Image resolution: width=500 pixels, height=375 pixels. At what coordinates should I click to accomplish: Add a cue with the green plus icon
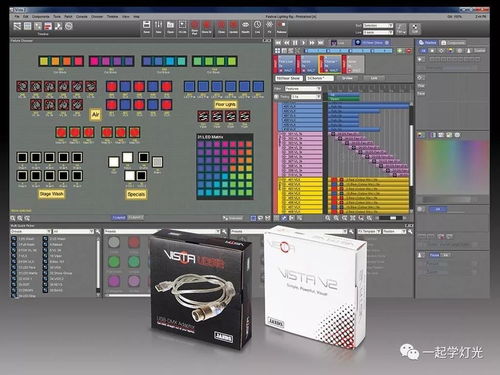click(400, 51)
